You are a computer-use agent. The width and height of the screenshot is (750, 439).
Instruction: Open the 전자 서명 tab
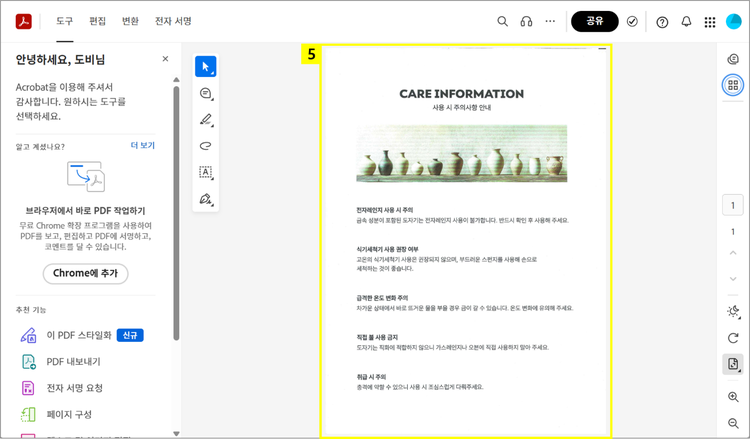[173, 21]
